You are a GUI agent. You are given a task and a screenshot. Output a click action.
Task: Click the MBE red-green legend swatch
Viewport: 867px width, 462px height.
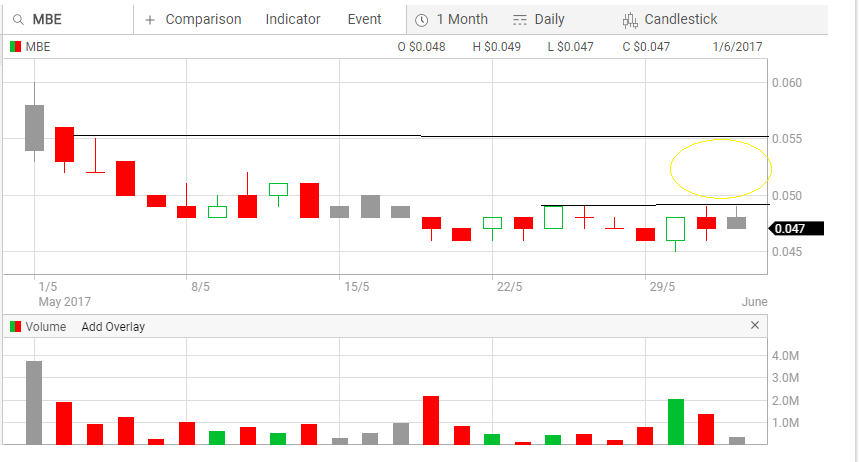[15, 47]
